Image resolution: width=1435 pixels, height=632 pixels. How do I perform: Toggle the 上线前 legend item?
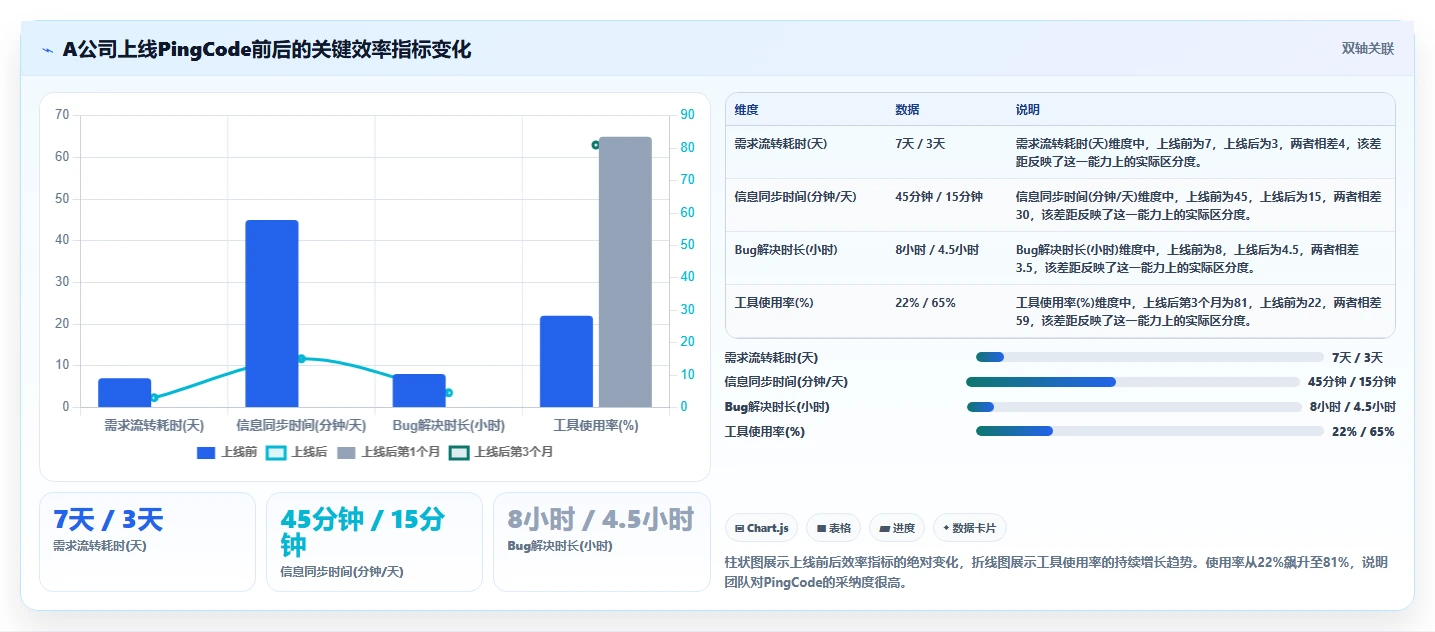[x=227, y=452]
